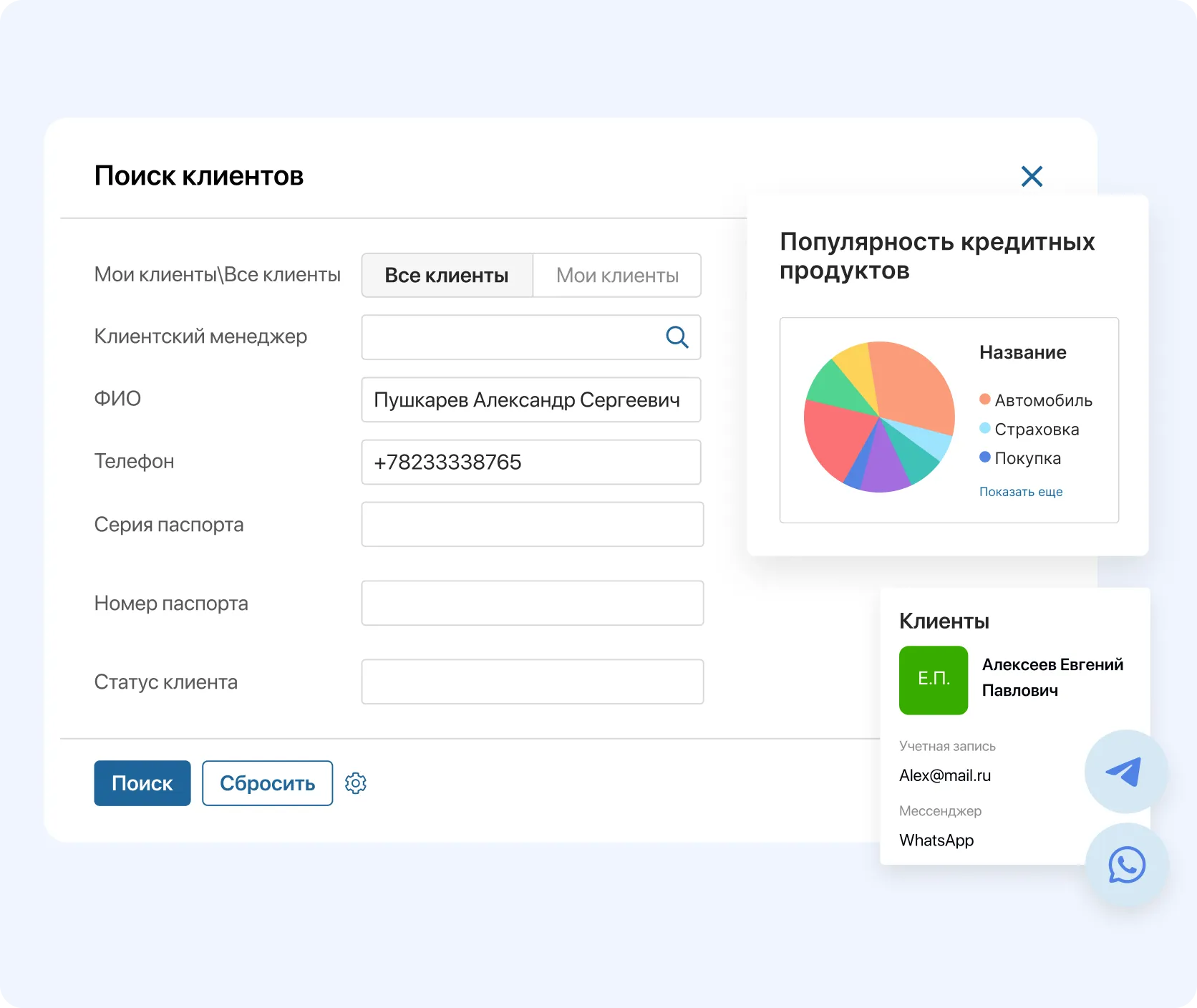Click the large orange pie chart slice

[913, 383]
